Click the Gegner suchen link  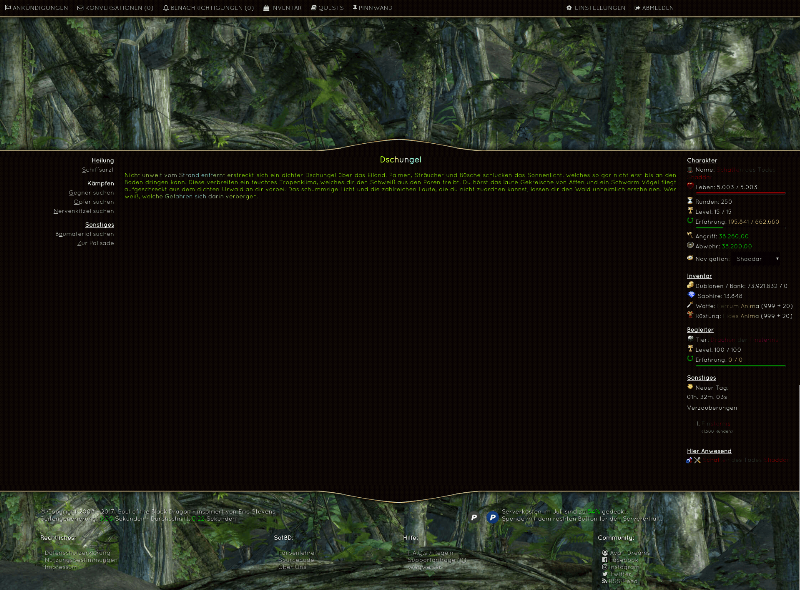[x=91, y=193]
